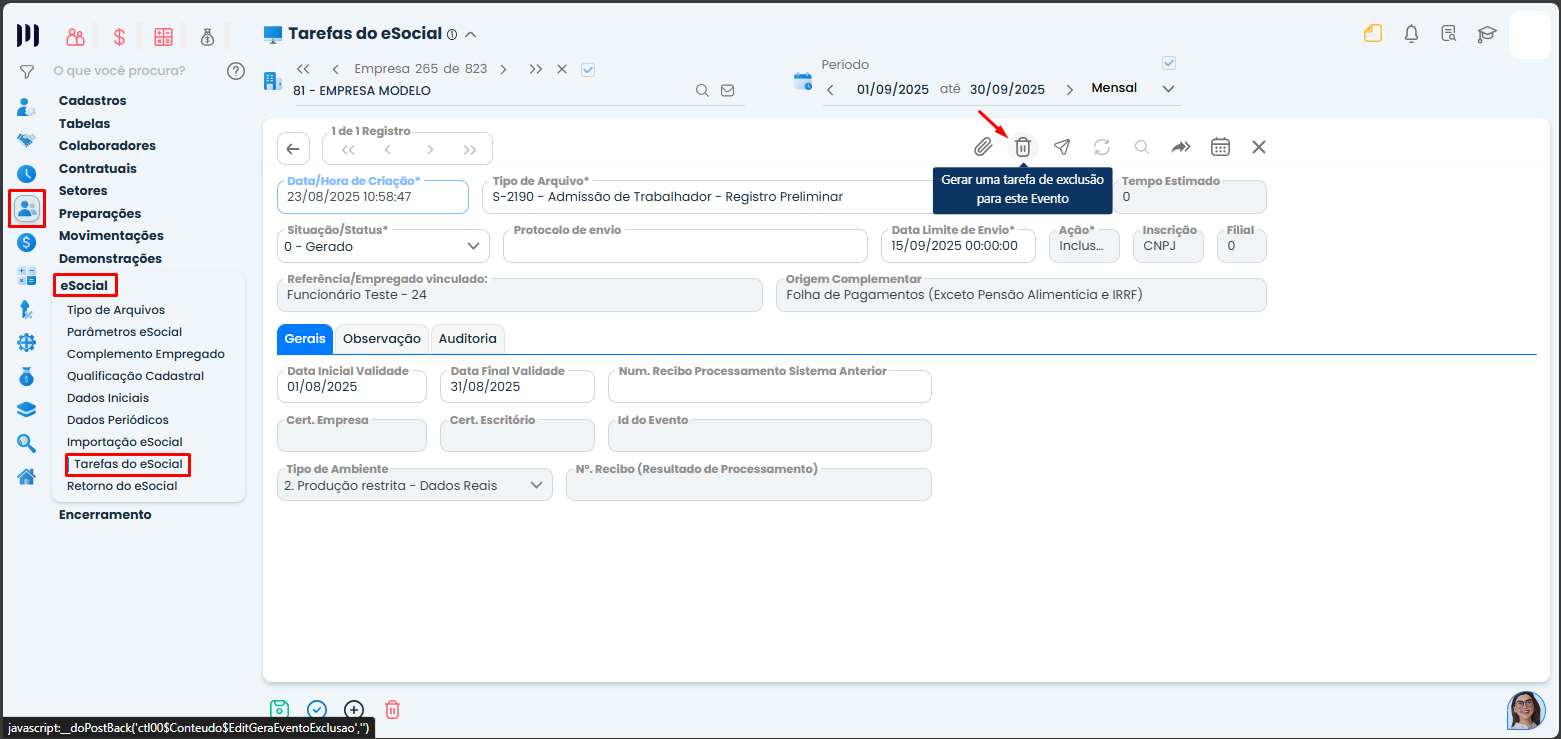Screen dimensions: 1561x739
Task: Expand the Encerramento menu section
Action: pyautogui.click(x=105, y=515)
